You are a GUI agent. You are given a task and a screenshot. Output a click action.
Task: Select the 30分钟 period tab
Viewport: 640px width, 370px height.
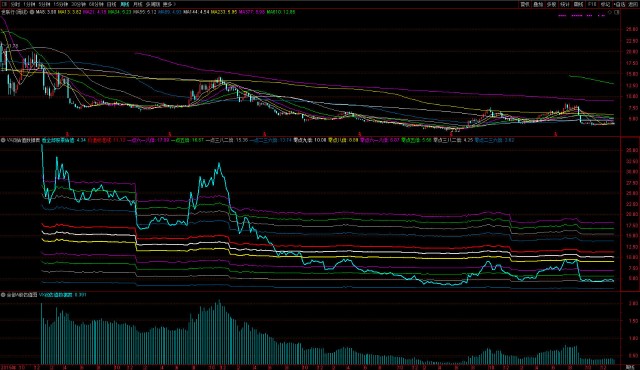coord(78,4)
